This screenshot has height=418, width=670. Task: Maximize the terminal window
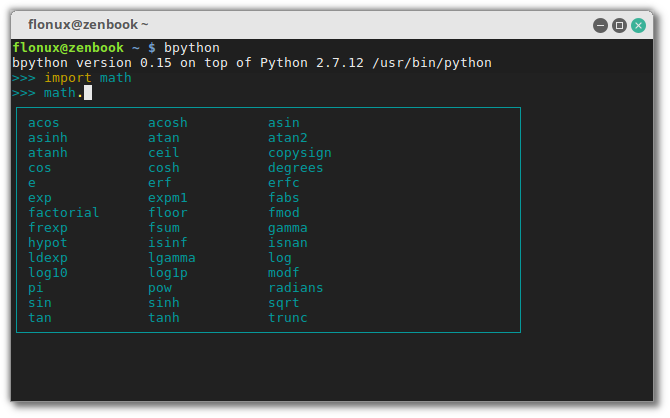619,26
